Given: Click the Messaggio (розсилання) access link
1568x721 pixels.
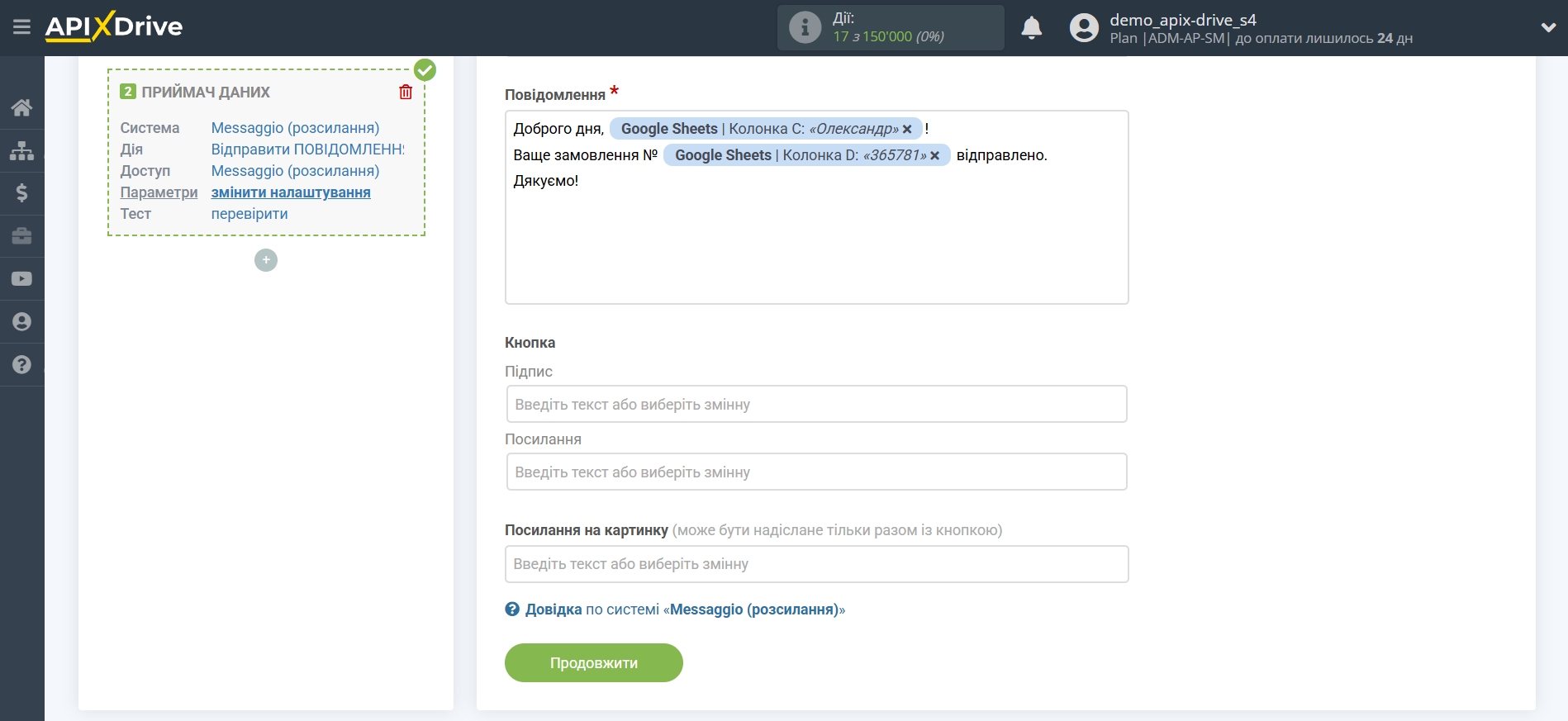Looking at the screenshot, I should point(296,171).
